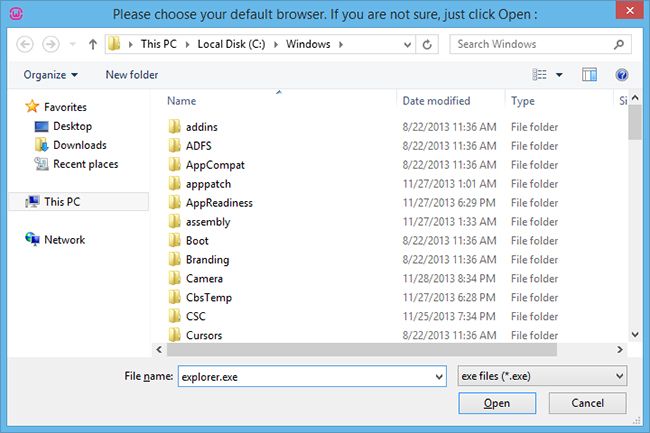Viewport: 650px width, 433px height.
Task: Click the Cancel button
Action: click(x=587, y=403)
